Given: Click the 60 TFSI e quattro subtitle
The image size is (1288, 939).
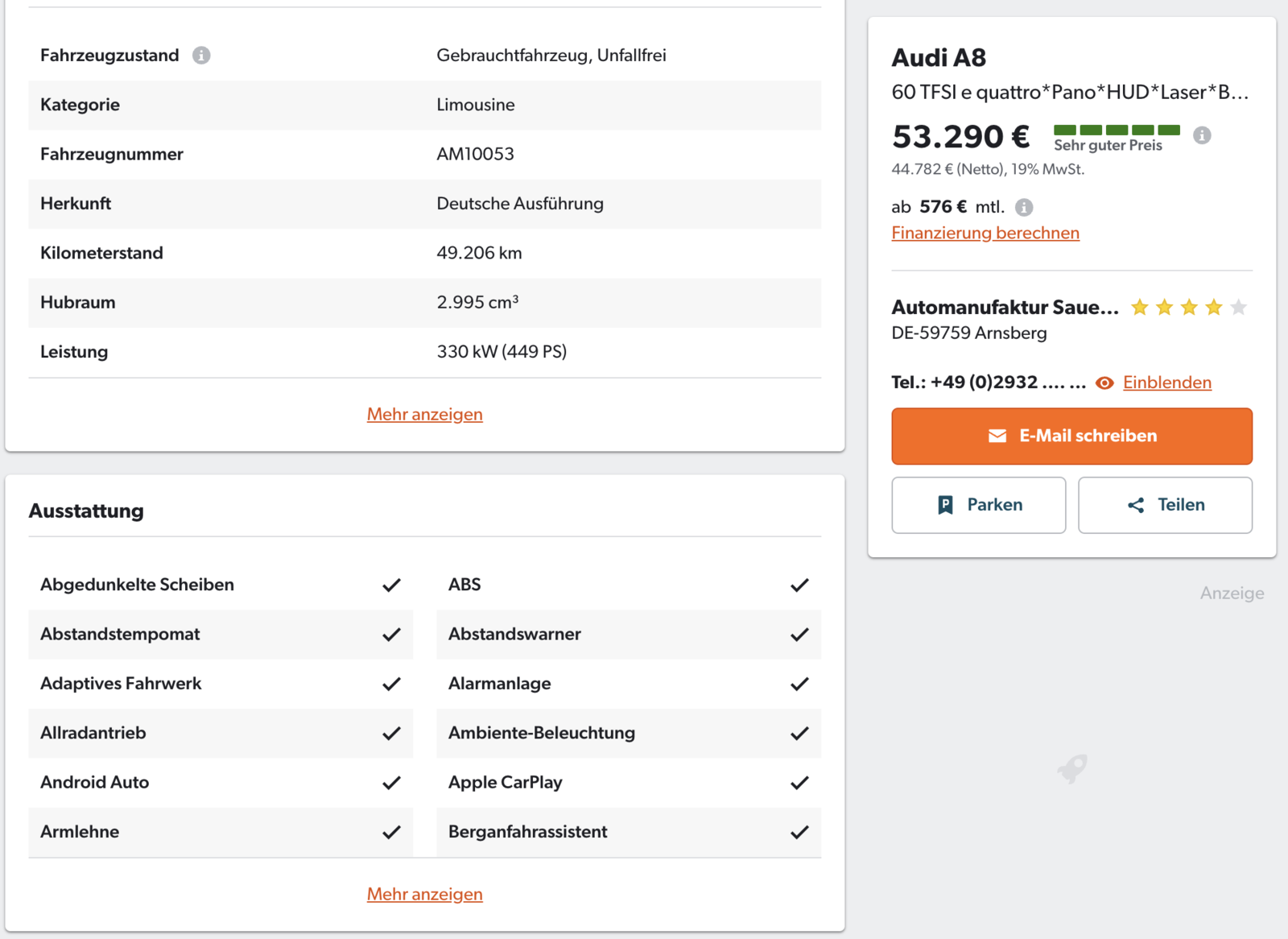Looking at the screenshot, I should coord(1071,93).
